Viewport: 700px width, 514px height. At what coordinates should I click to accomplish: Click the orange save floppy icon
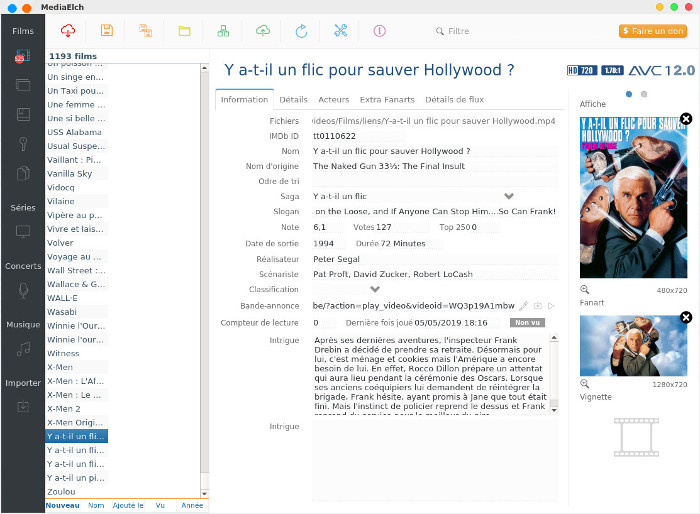[107, 31]
